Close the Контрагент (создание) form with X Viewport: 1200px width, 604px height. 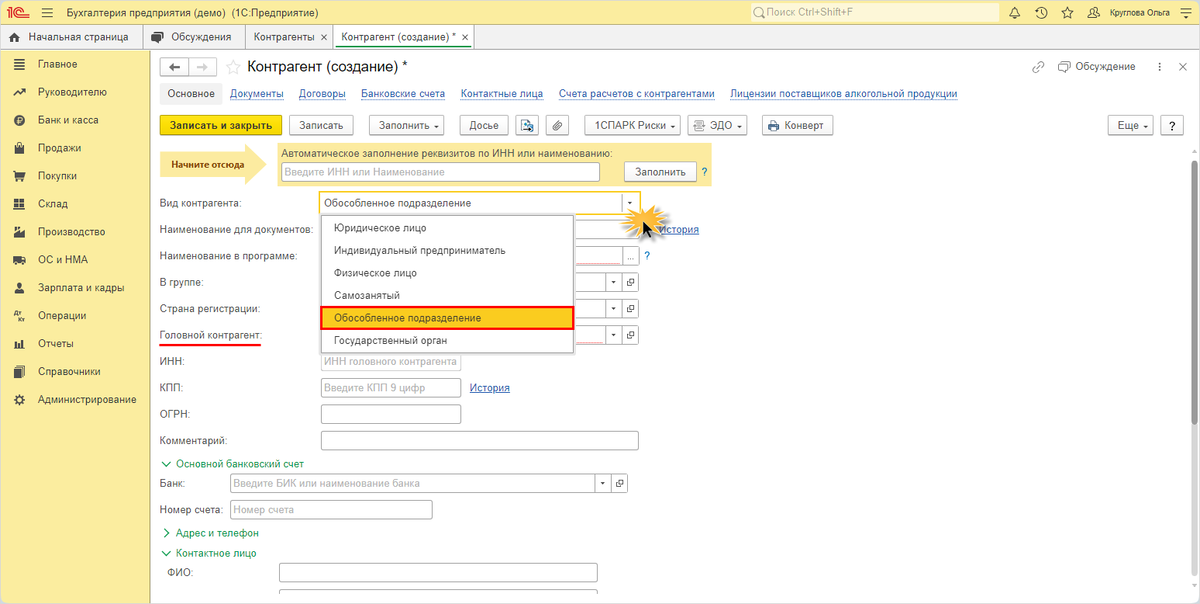coord(1181,66)
